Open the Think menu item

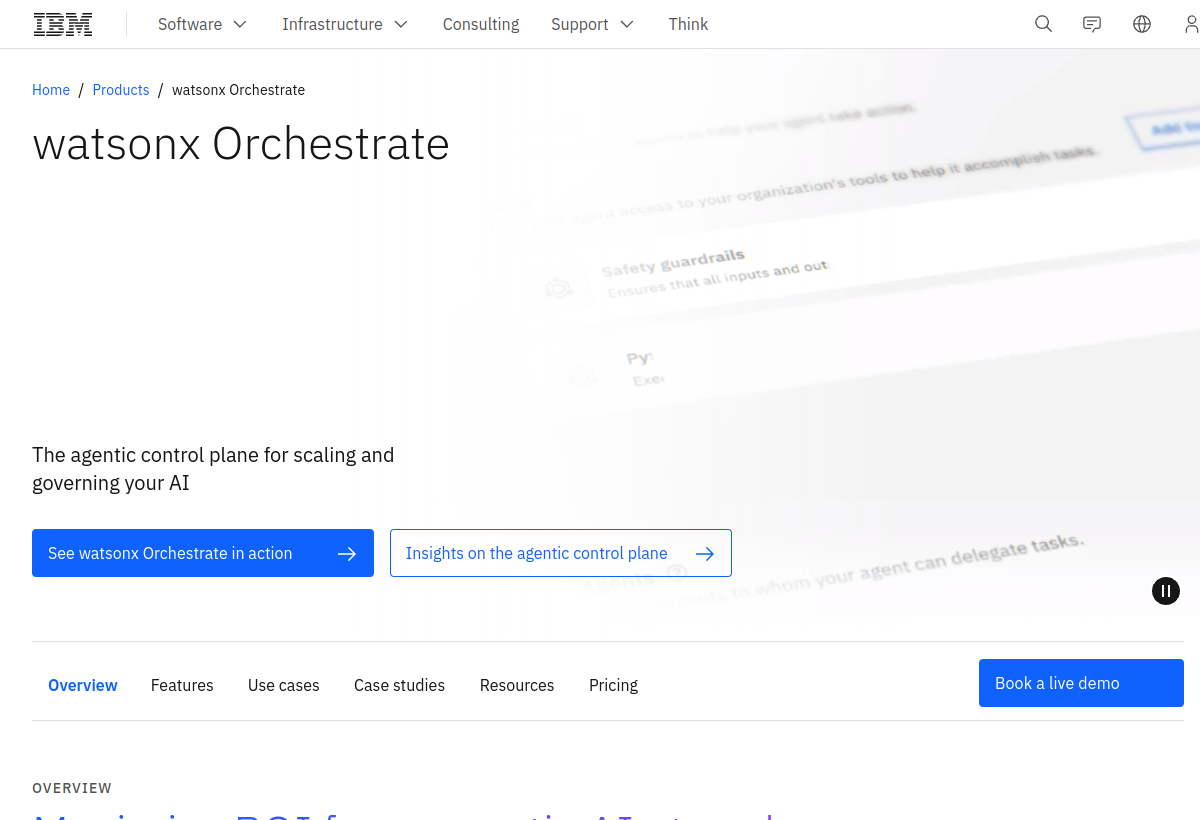click(x=688, y=24)
